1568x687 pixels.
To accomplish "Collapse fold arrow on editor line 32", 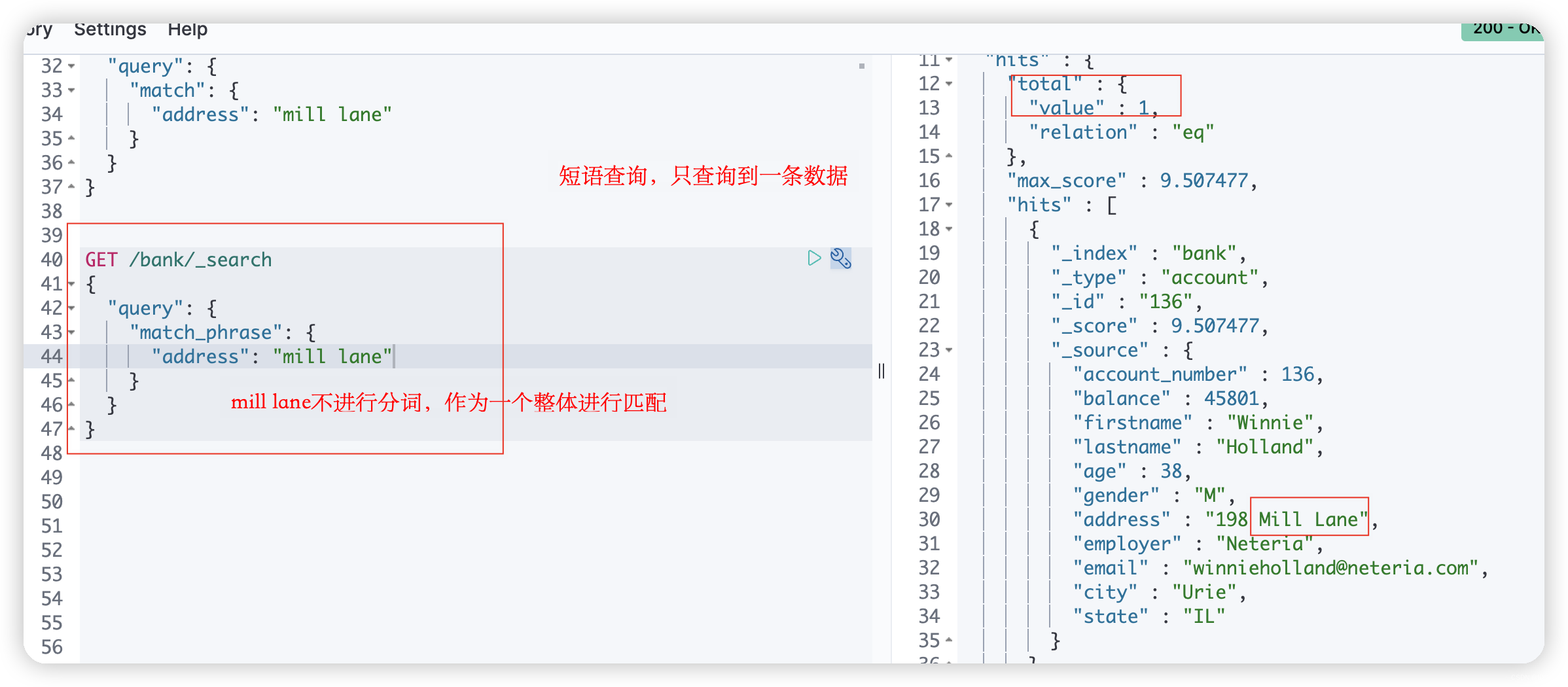I will coord(71,66).
